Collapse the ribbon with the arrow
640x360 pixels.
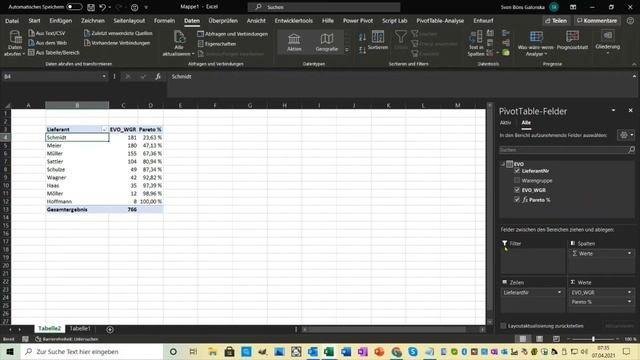tap(634, 64)
